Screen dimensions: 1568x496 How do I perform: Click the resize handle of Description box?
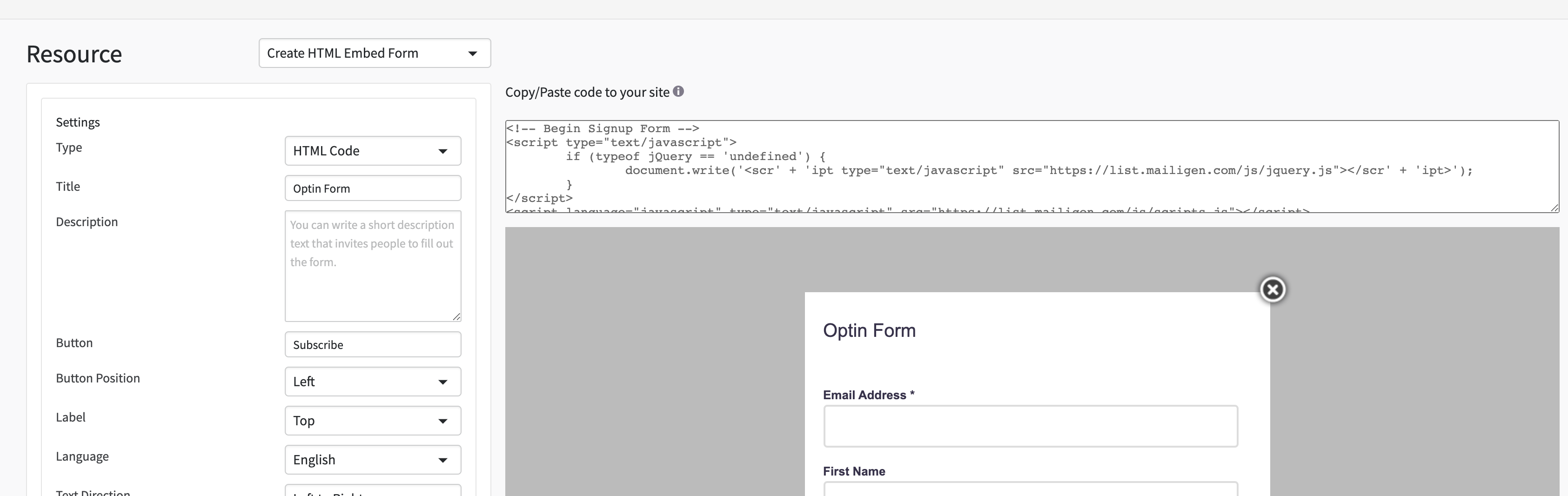(456, 316)
